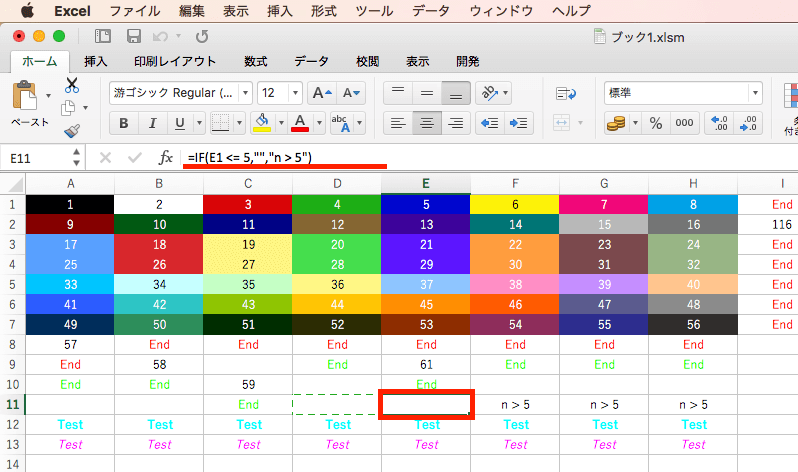
Task: Click the percent style button
Action: point(656,123)
